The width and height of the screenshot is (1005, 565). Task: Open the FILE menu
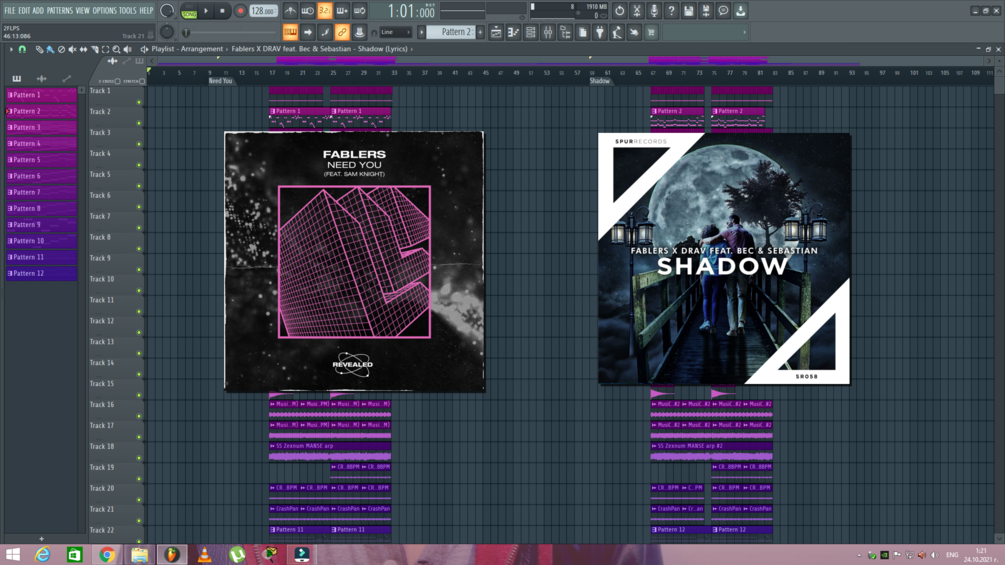point(10,11)
